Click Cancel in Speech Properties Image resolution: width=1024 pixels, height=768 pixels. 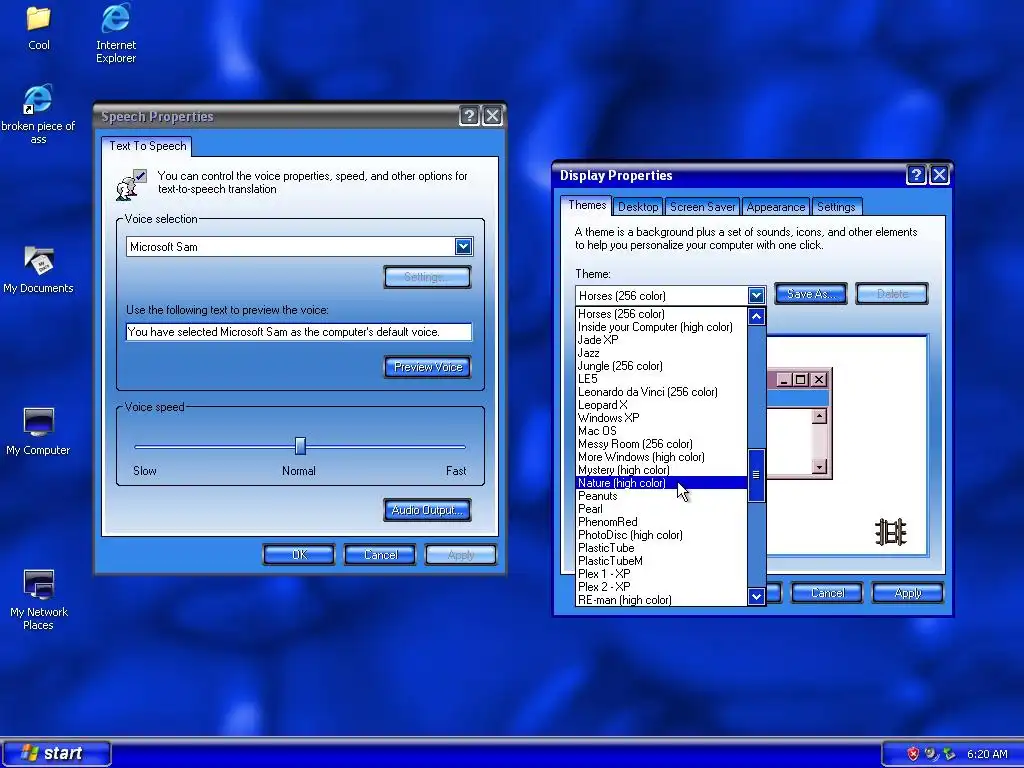380,554
